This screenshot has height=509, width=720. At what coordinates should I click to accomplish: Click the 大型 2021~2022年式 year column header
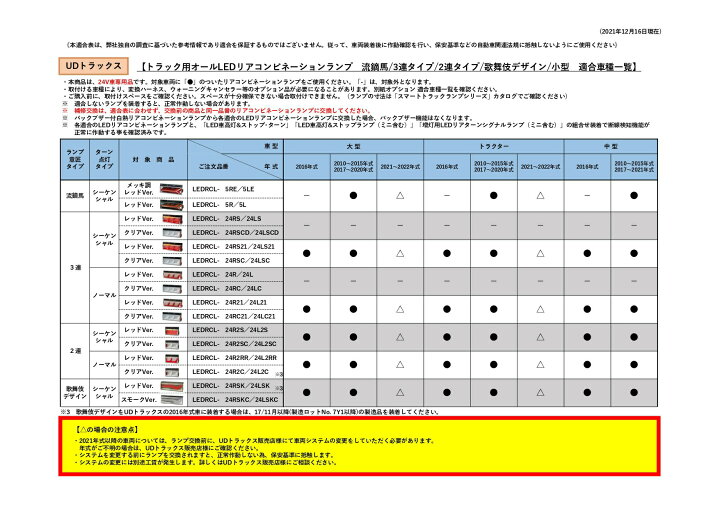[x=400, y=167]
